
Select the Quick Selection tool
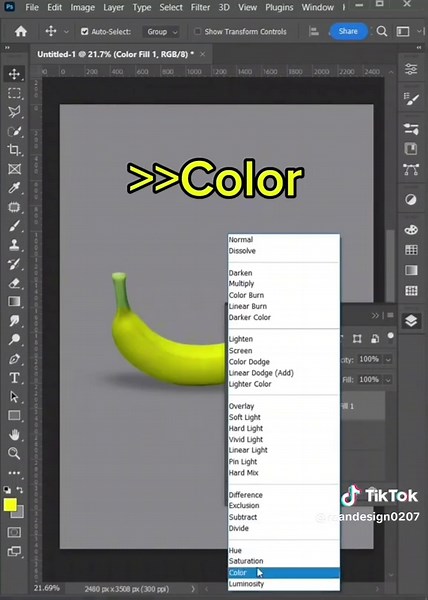pos(14,131)
